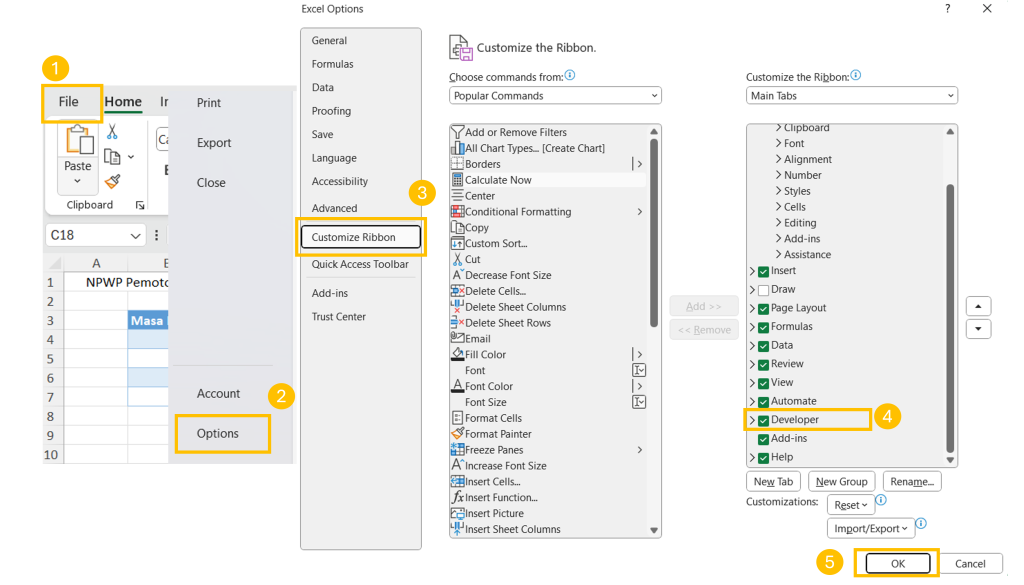This screenshot has width=1024, height=585.
Task: Click the OK button
Action: [897, 564]
